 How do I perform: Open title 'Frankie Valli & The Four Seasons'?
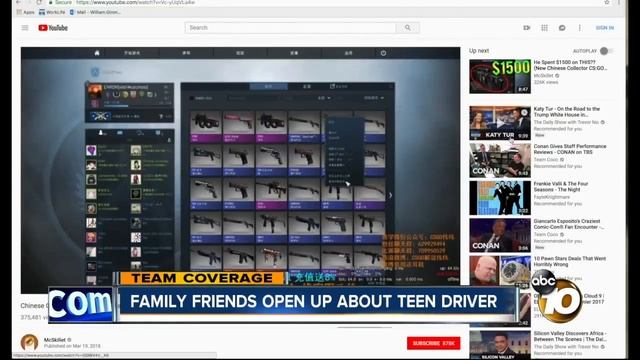click(561, 187)
